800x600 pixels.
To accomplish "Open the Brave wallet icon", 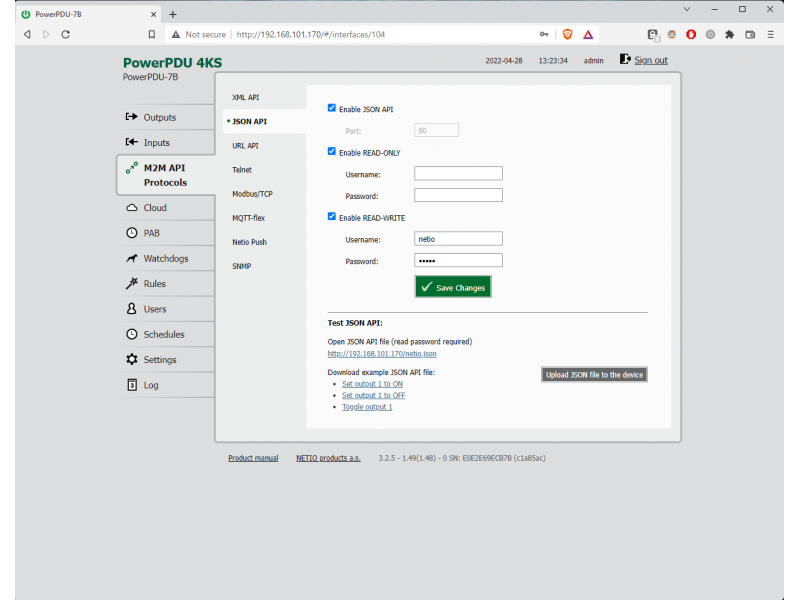I will point(750,34).
